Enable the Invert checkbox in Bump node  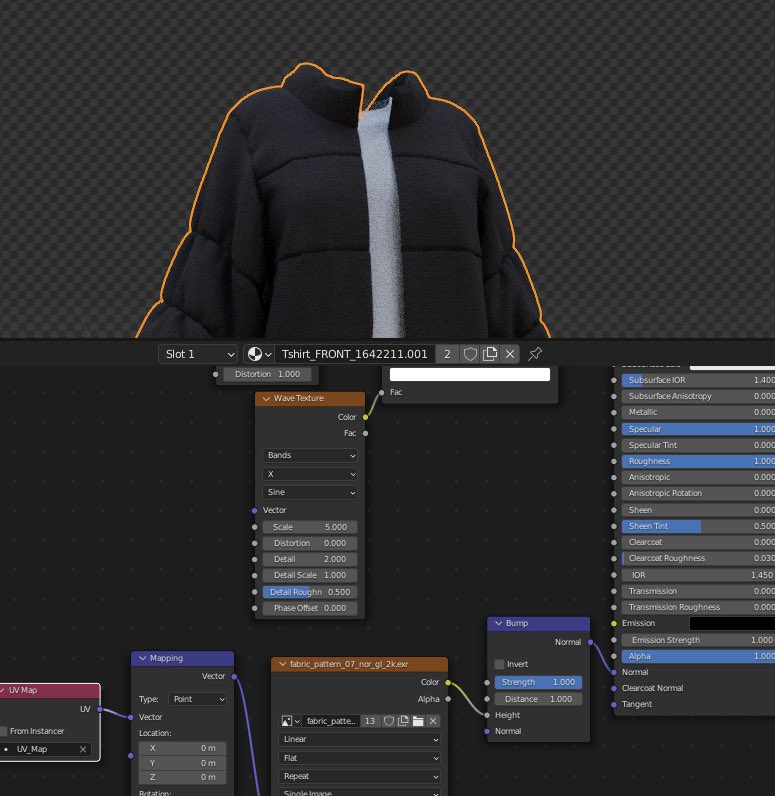click(x=499, y=664)
